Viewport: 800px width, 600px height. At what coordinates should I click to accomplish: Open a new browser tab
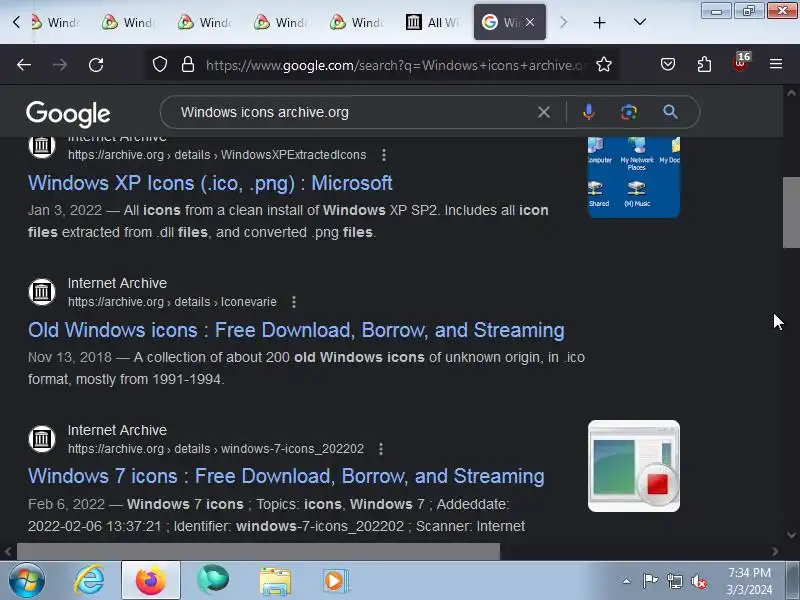coord(599,22)
